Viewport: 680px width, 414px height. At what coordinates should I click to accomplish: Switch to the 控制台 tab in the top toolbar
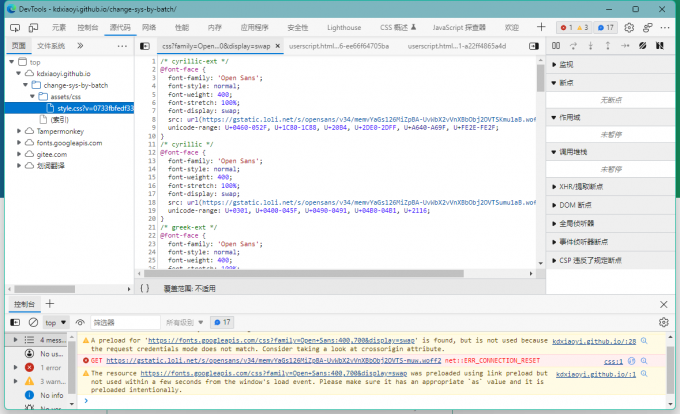88,28
